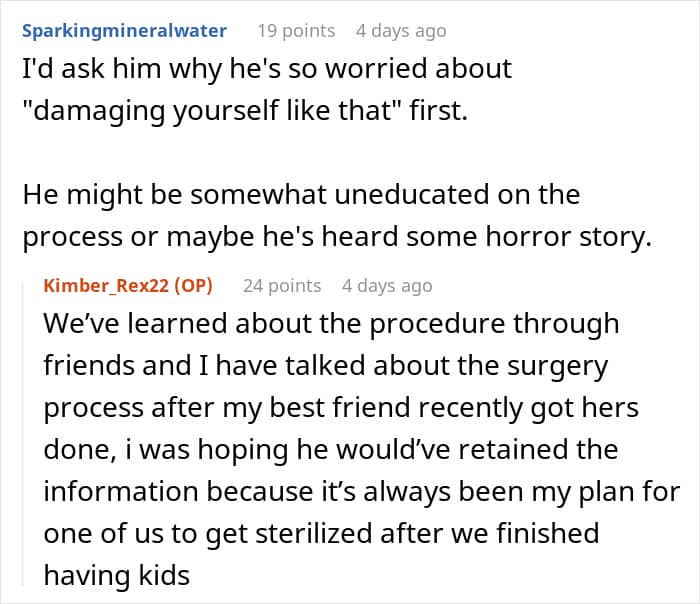Click the 19 points score

tap(295, 31)
